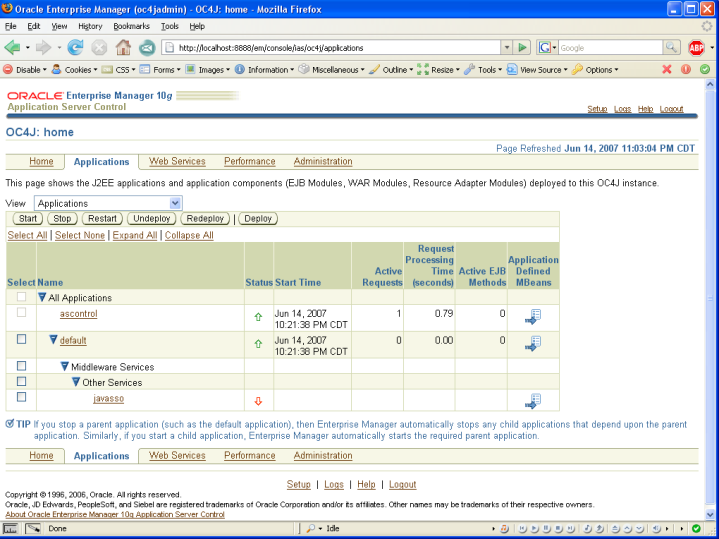Open the History menu
Viewport: 719px width, 539px height.
coord(90,26)
